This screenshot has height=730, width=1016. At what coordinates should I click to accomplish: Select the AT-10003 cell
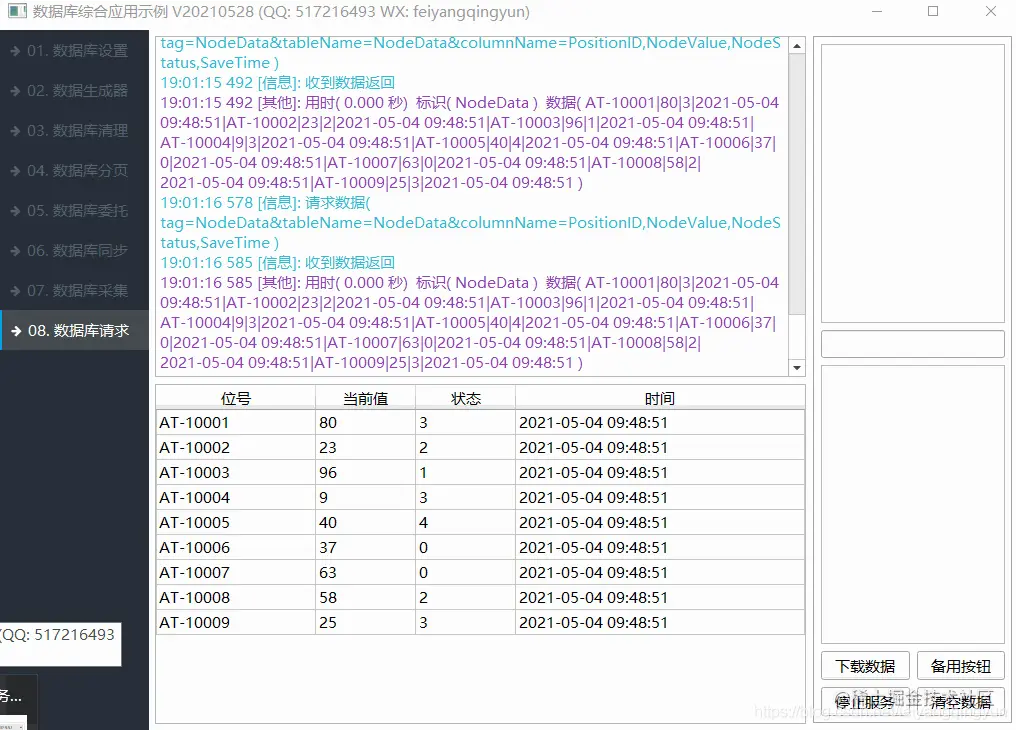pos(236,473)
